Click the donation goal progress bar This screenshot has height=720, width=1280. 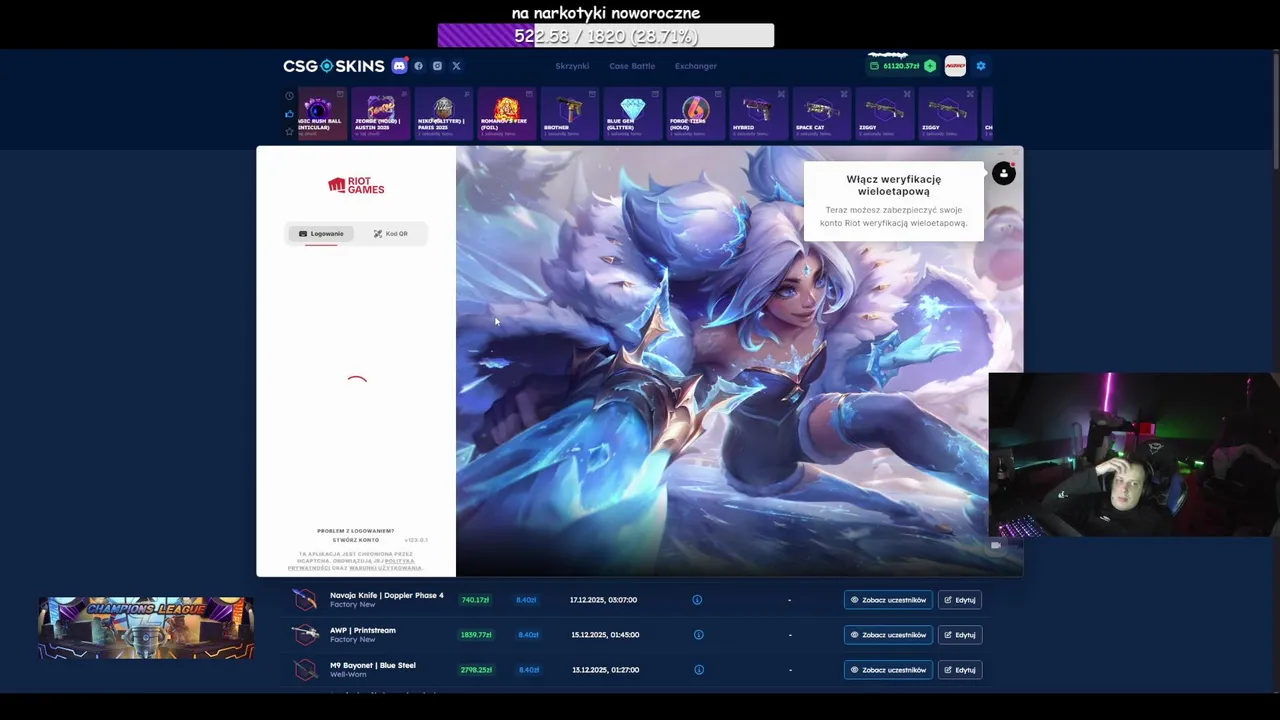[606, 36]
